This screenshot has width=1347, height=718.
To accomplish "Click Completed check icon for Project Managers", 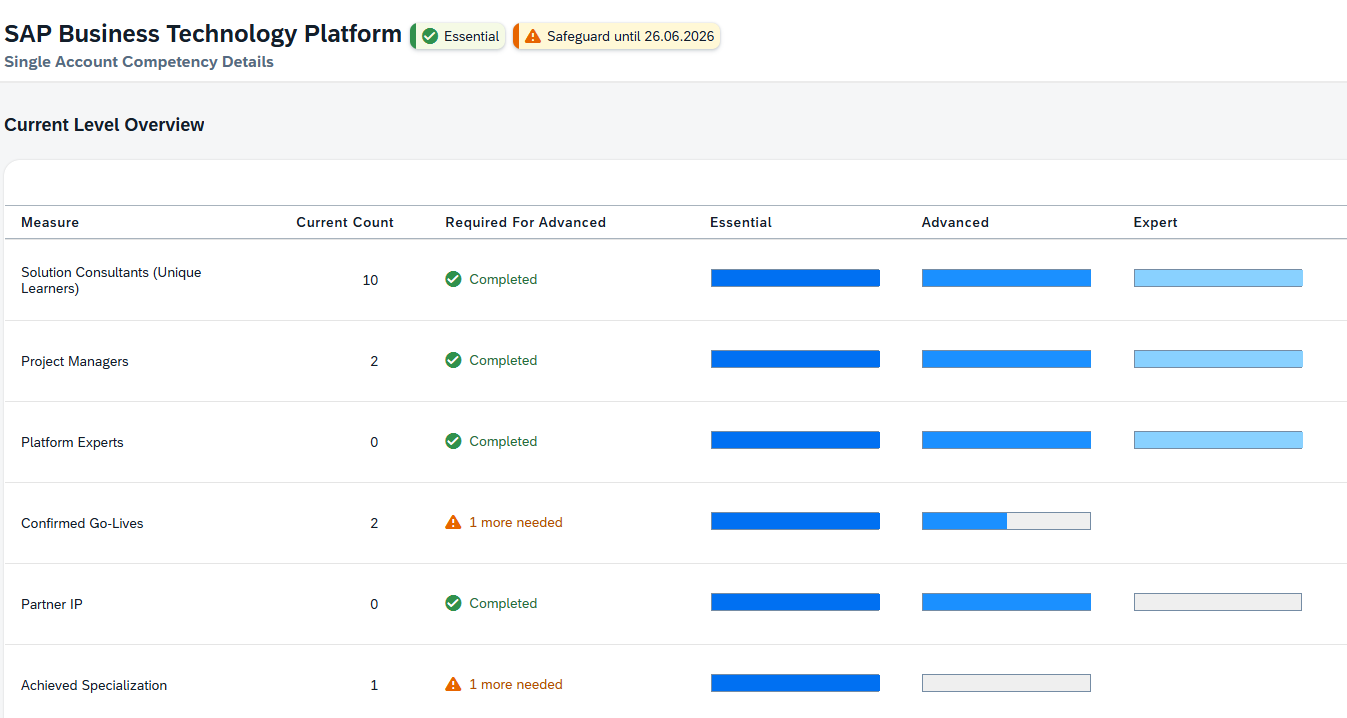I will point(453,360).
